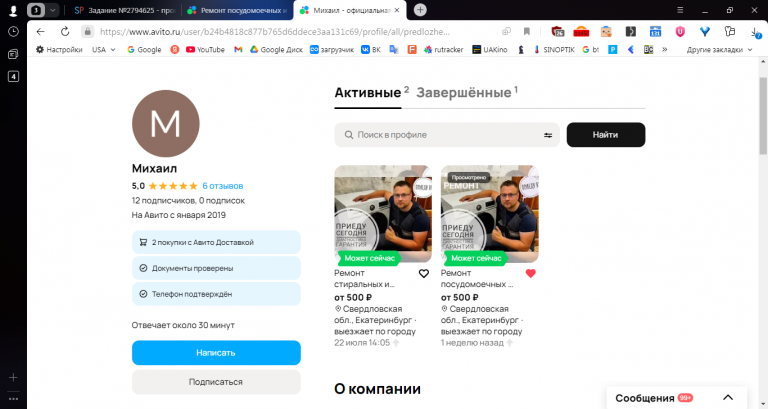The image size is (768, 409).
Task: Go back using the back arrow
Action: click(x=41, y=31)
